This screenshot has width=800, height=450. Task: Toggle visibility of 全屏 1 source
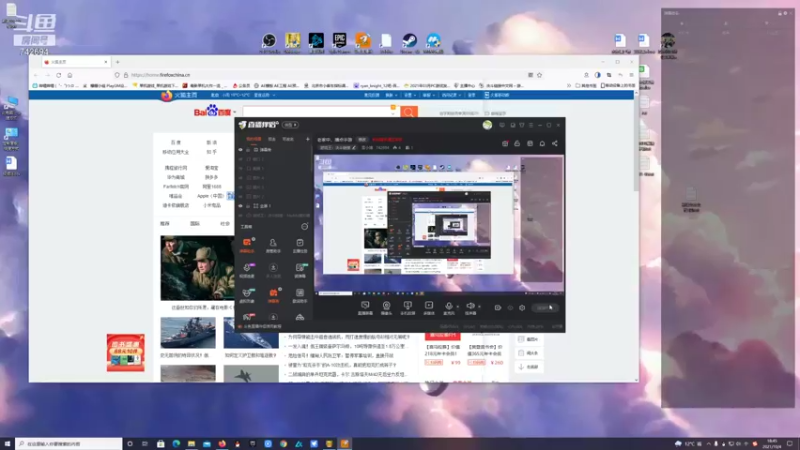pos(240,206)
